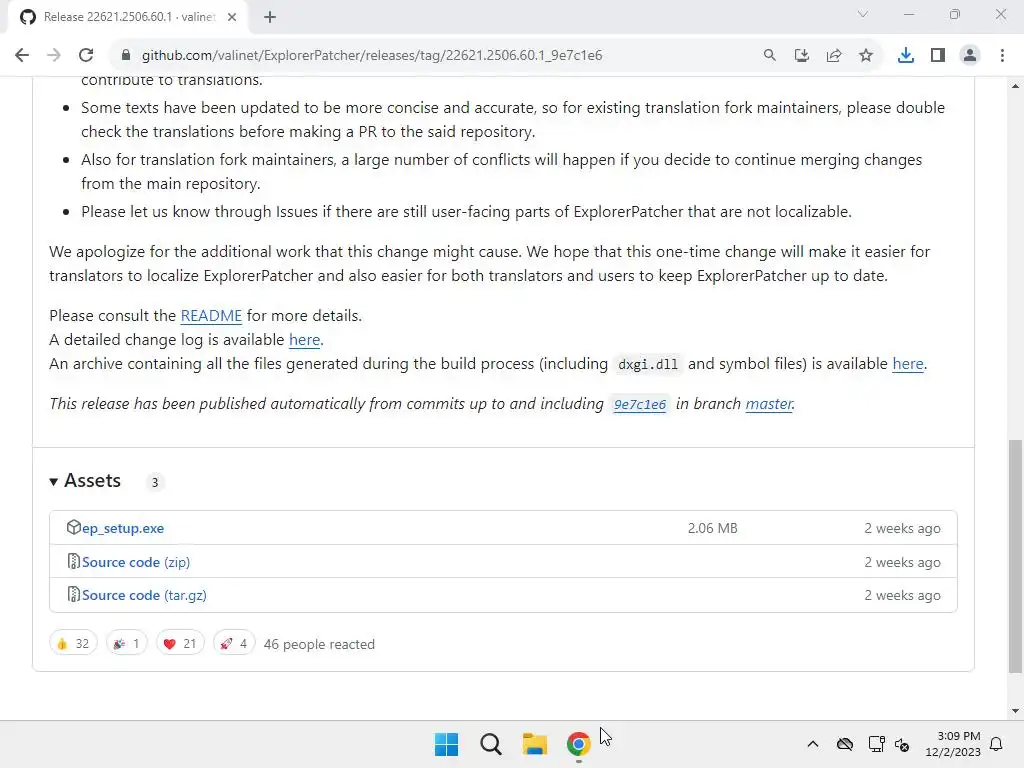
Task: Click the thumbs up reaction with 32
Action: 73,644
